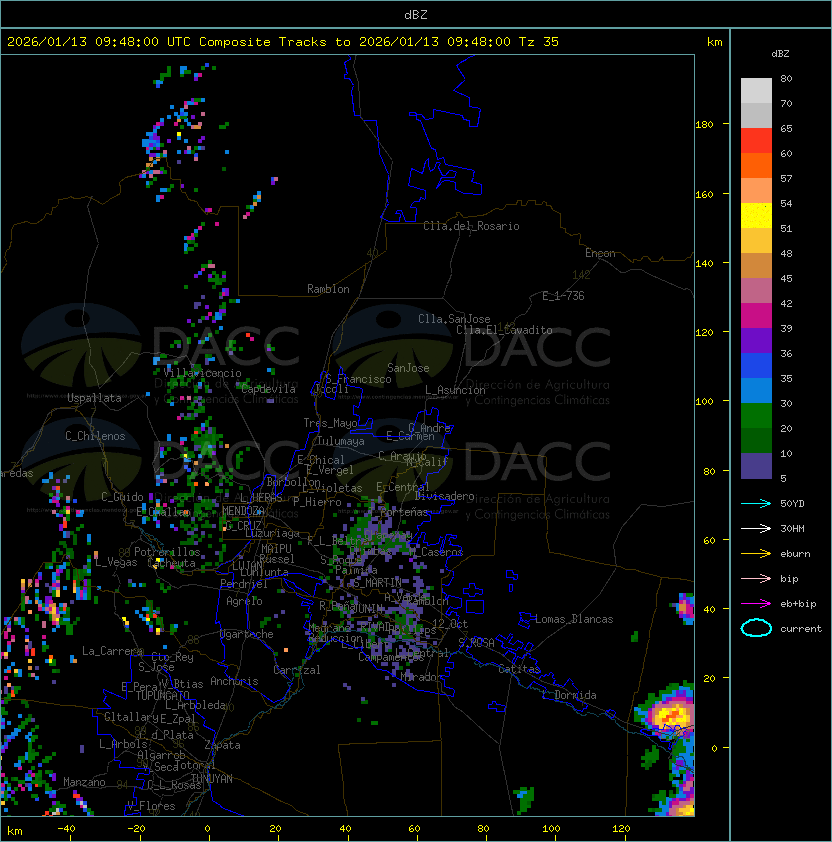Select the light gray 80 dBZ swatch

(x=756, y=90)
